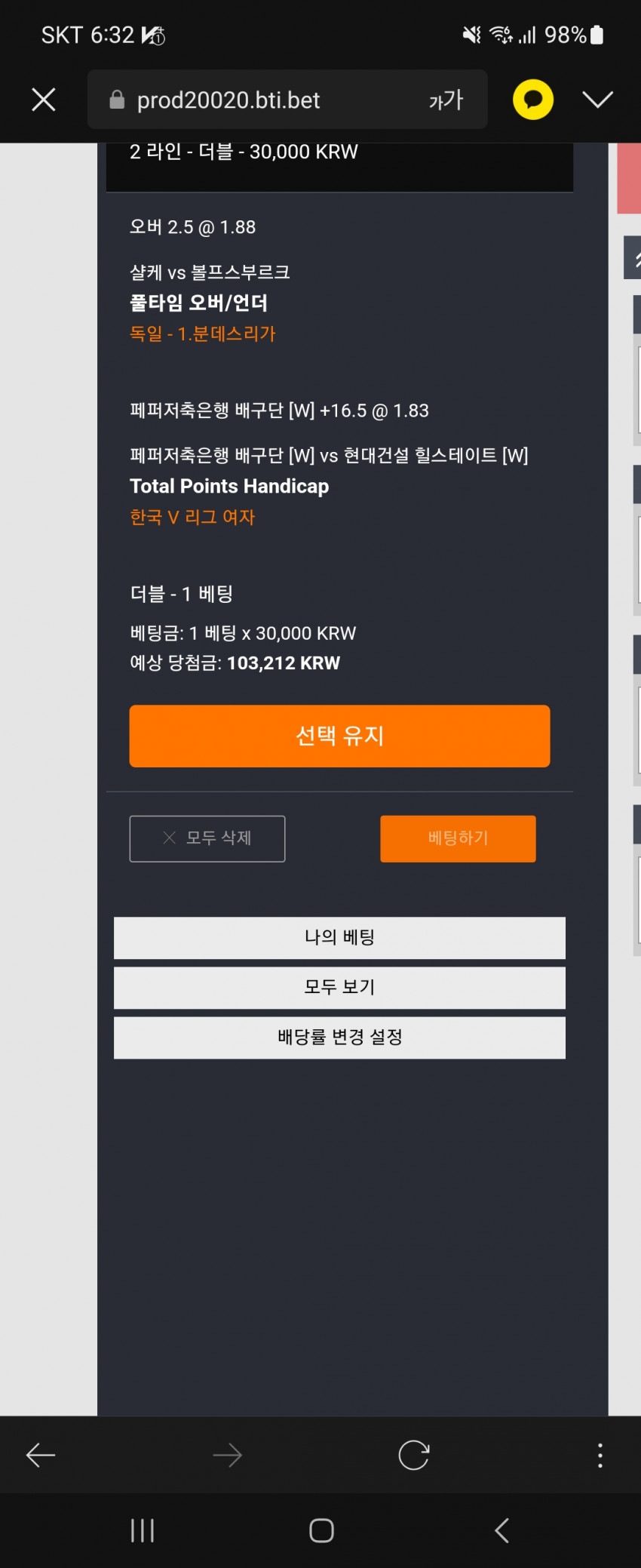Open the 가가 font size control
Viewport: 641px width, 1568px height.
(446, 100)
